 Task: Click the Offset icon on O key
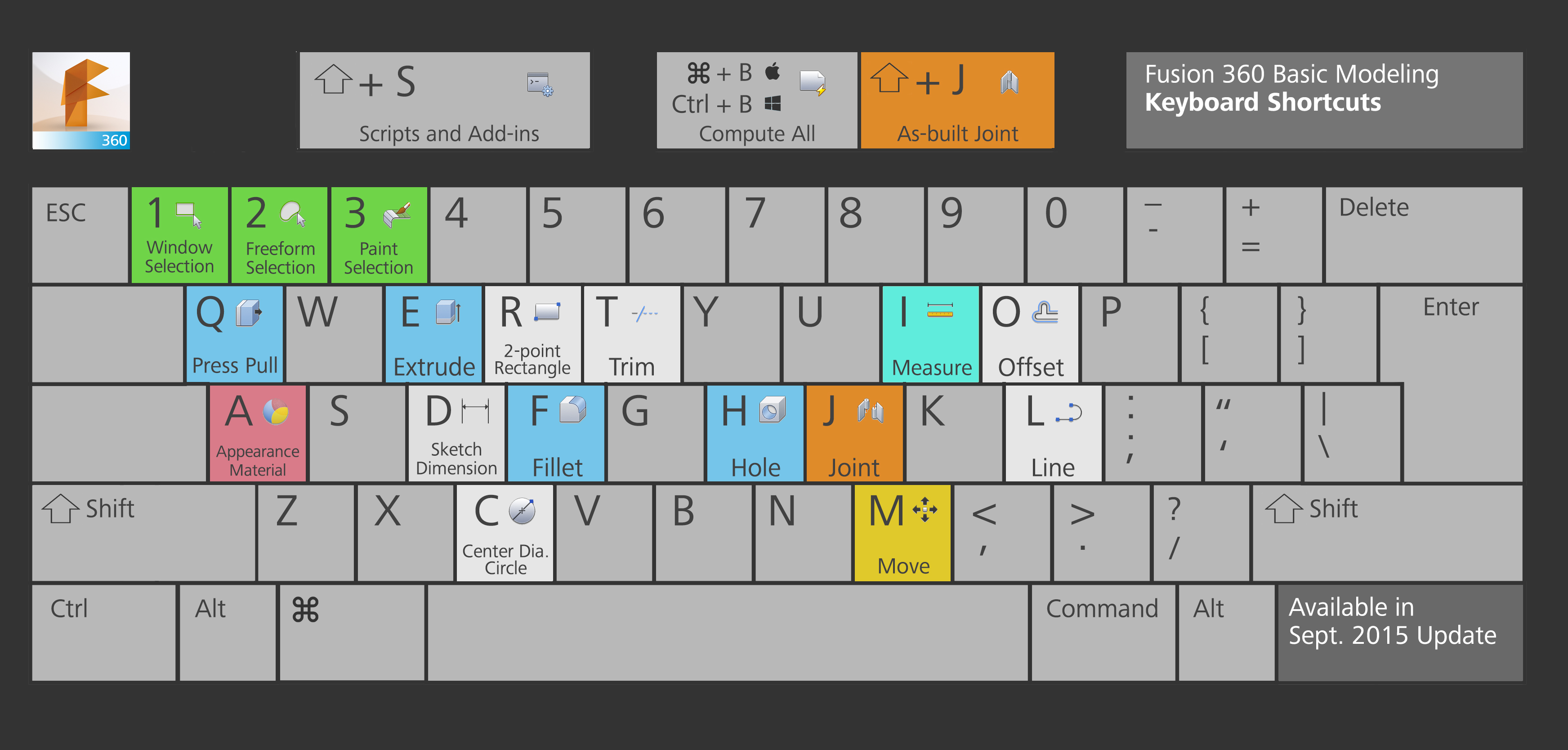(x=1045, y=313)
